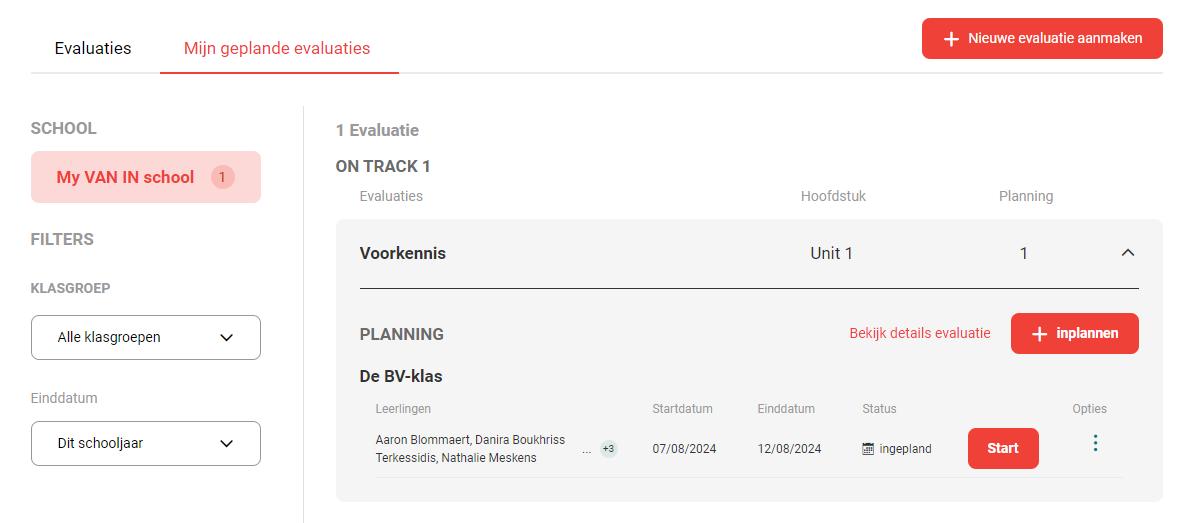Click the count badge on My VAN IN school
Screen dimensions: 1196x523
[x=222, y=178]
